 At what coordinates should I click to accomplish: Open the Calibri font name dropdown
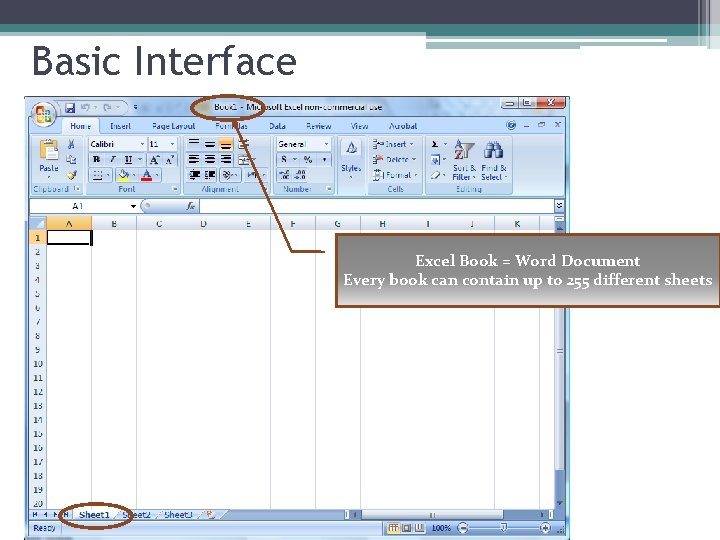click(x=142, y=144)
